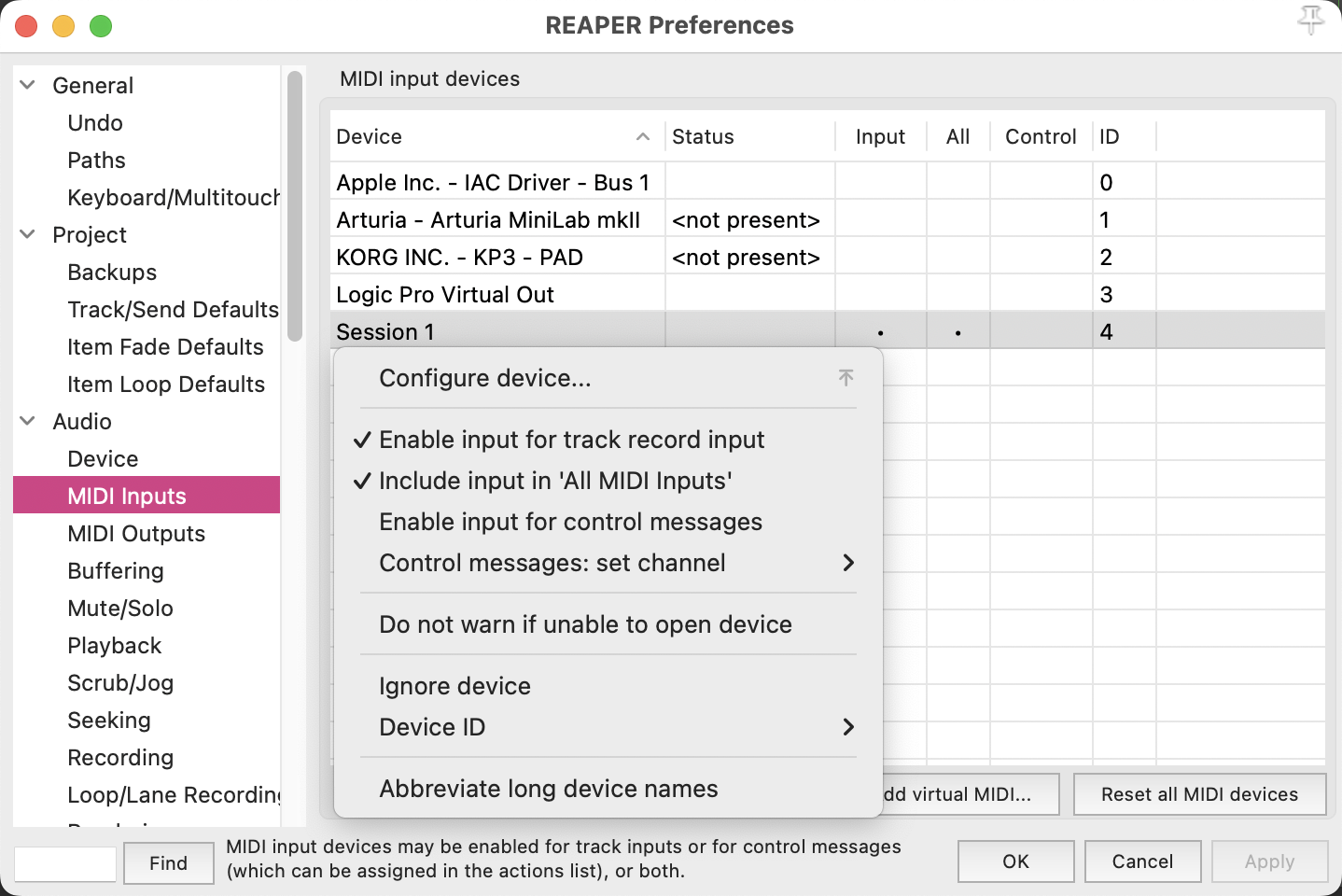Open Control messages: set channel submenu
1342x896 pixels.
(x=608, y=563)
